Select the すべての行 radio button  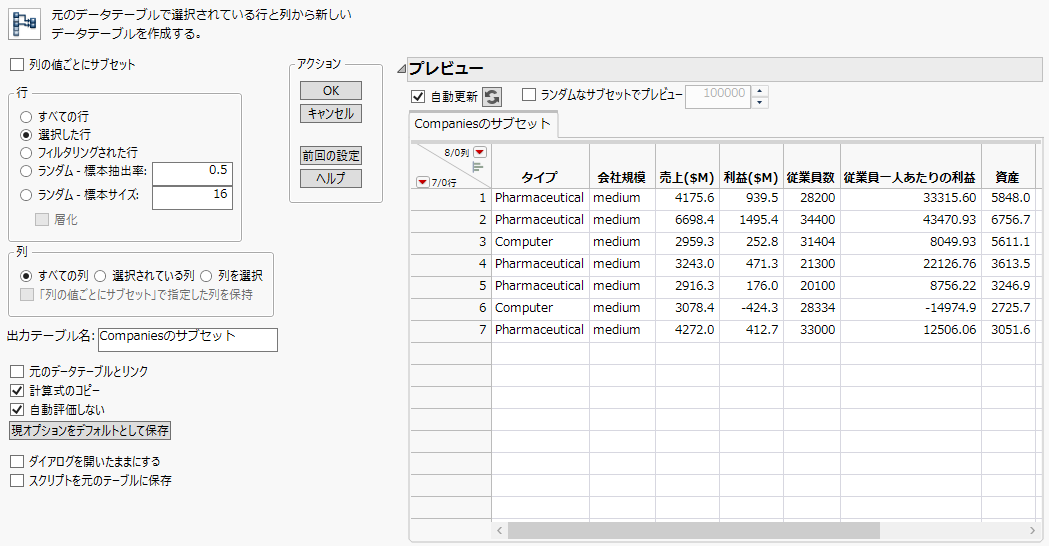(x=27, y=117)
